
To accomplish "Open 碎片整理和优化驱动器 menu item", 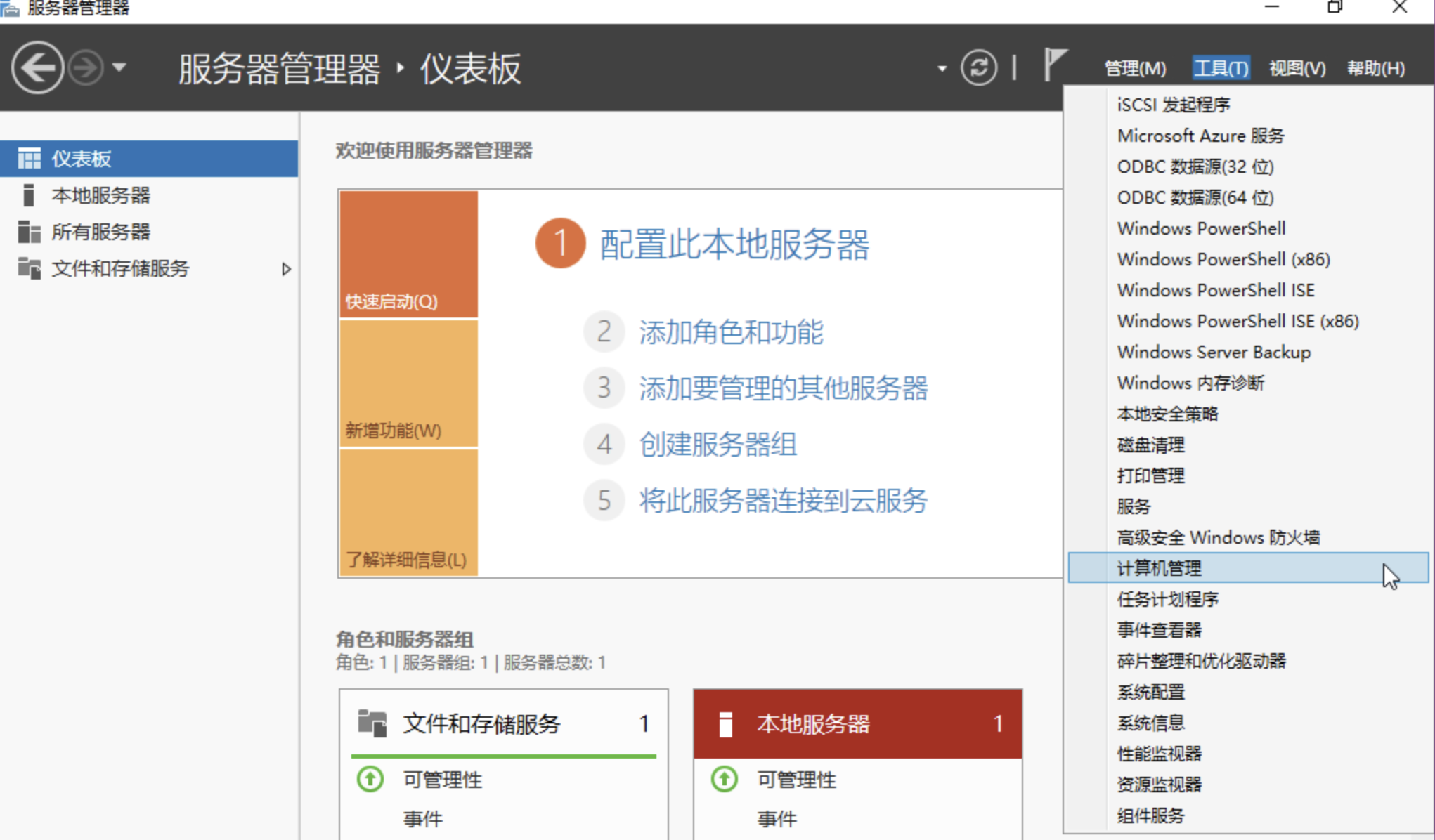I will [x=1248, y=661].
